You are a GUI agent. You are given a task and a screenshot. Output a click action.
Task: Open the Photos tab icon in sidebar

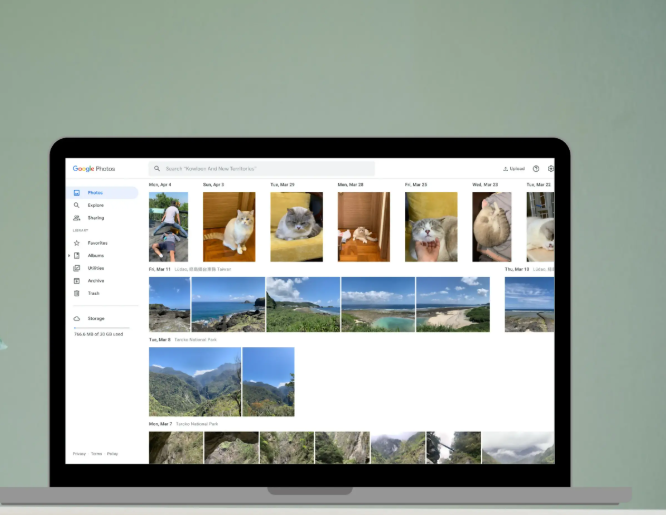pyautogui.click(x=76, y=193)
